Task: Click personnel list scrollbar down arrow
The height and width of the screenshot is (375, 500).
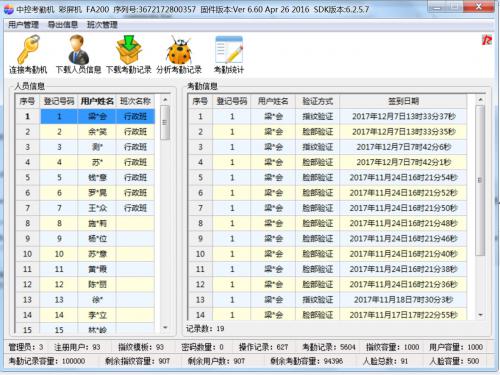Action: pyautogui.click(x=165, y=328)
